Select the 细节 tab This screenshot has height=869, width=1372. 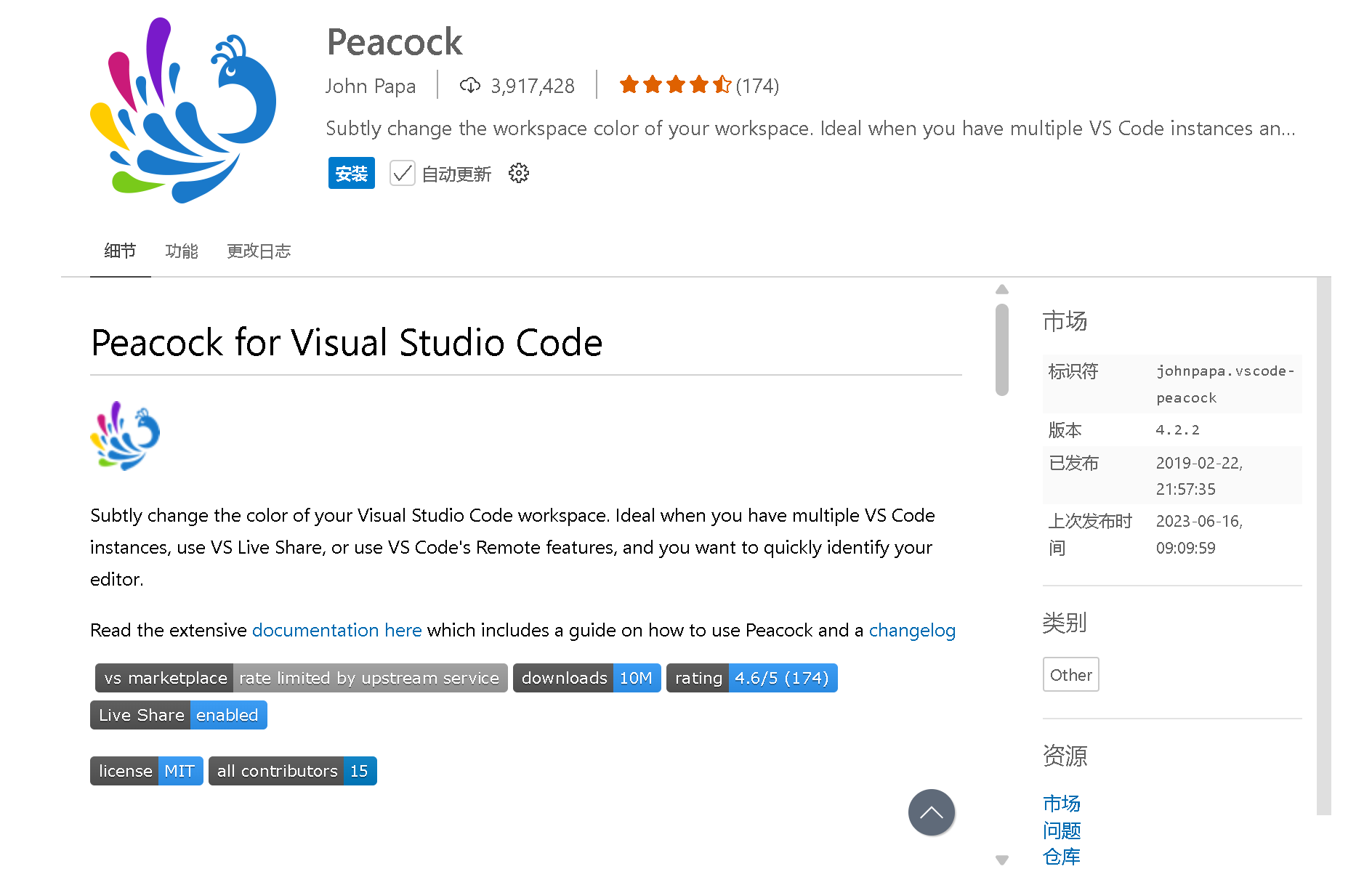click(120, 251)
